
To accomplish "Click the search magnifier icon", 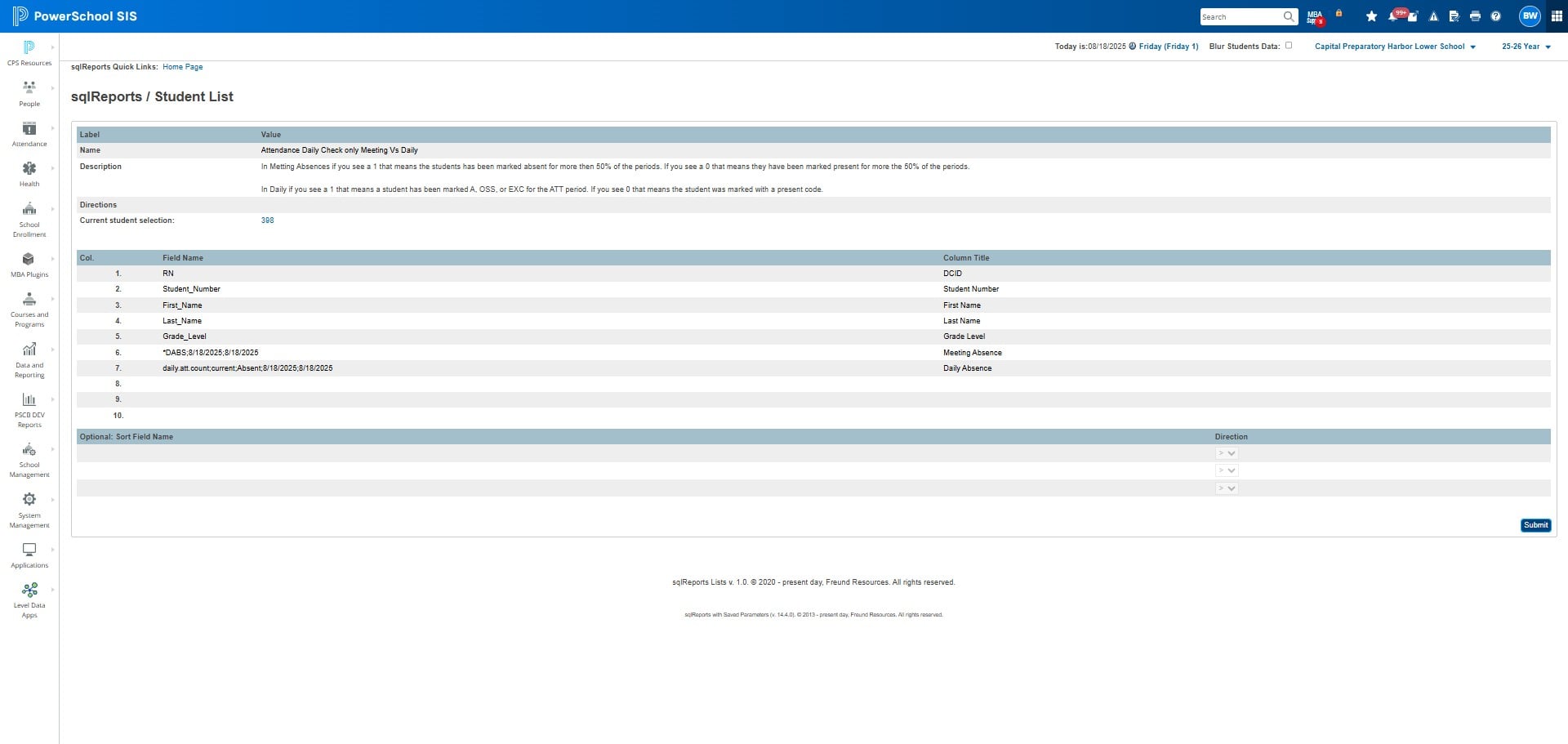I will coord(1289,16).
